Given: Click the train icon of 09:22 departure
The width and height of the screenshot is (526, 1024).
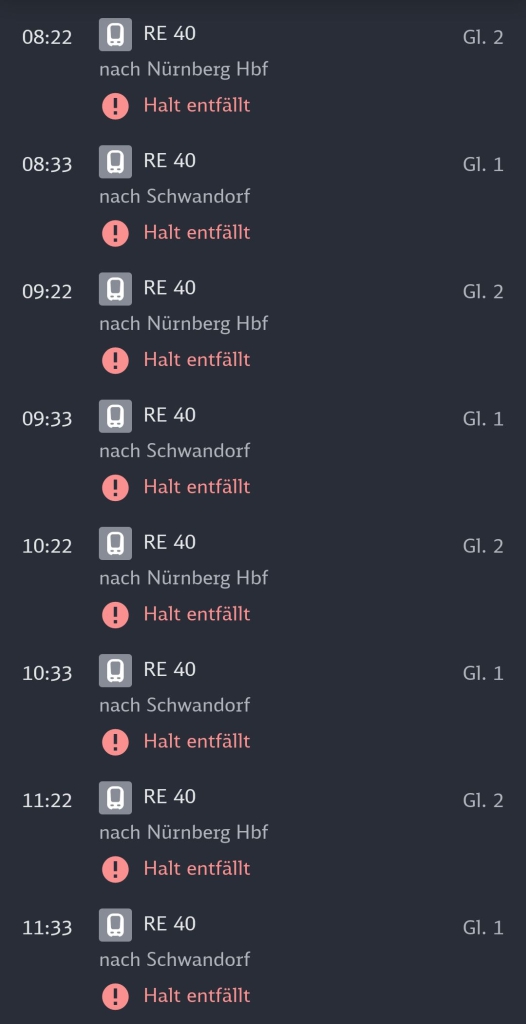Looking at the screenshot, I should (115, 289).
